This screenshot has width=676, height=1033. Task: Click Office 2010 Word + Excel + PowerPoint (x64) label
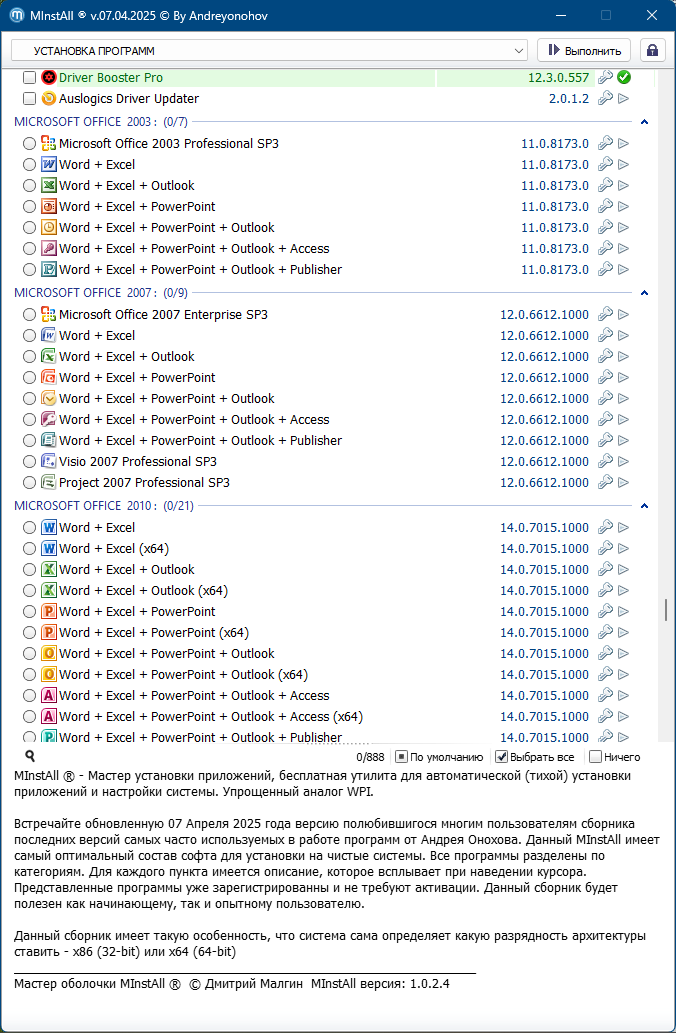coord(154,633)
